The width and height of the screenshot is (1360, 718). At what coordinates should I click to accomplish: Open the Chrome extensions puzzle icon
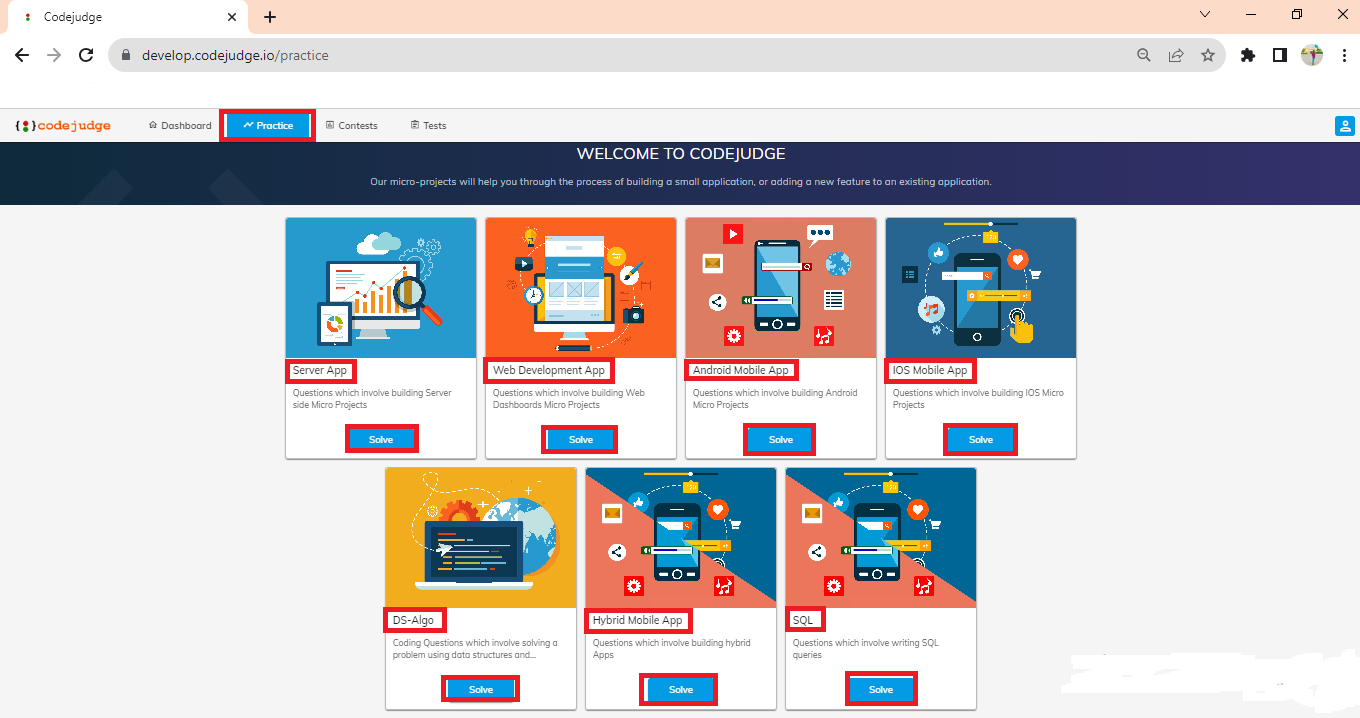1247,56
